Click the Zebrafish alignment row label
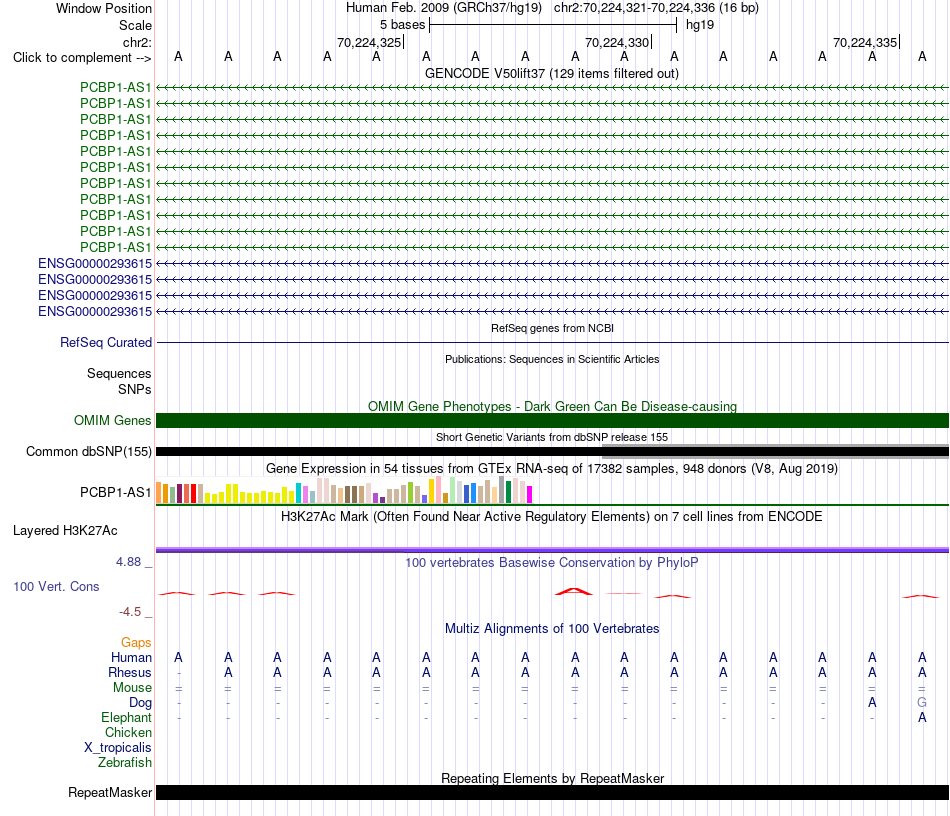 [x=125, y=762]
